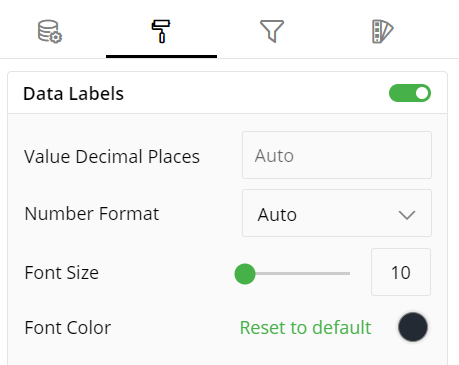Click the Font Size label
Image resolution: width=459 pixels, height=365 pixels.
(62, 273)
